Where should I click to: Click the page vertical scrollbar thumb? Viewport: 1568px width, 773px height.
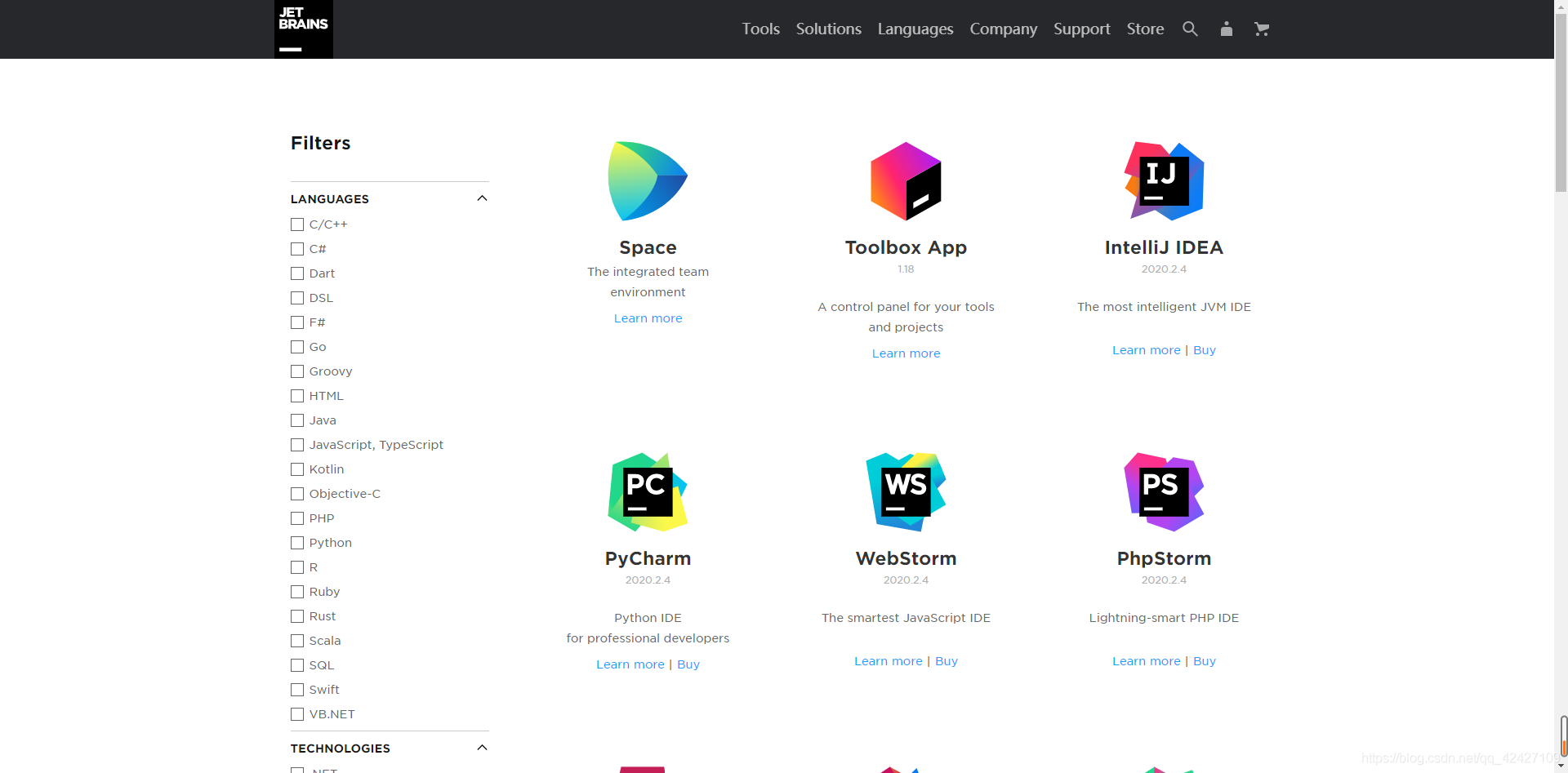tap(1561, 102)
